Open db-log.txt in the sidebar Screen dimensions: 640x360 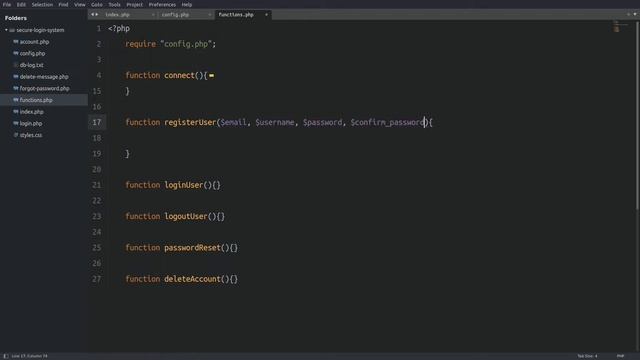[x=31, y=65]
